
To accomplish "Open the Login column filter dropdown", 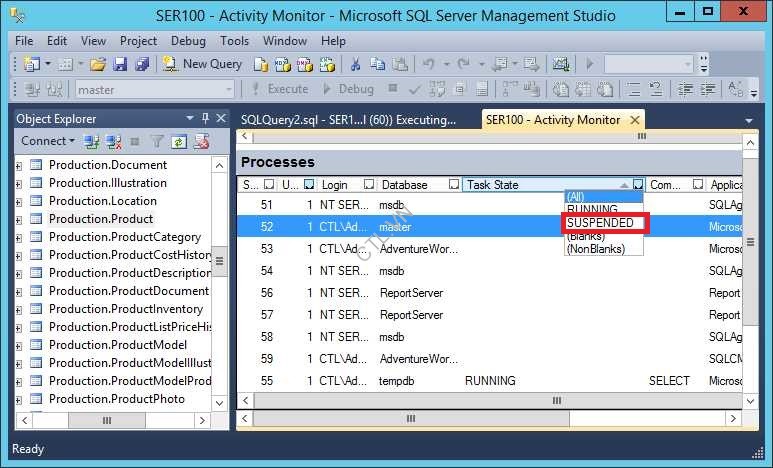I will [x=369, y=185].
